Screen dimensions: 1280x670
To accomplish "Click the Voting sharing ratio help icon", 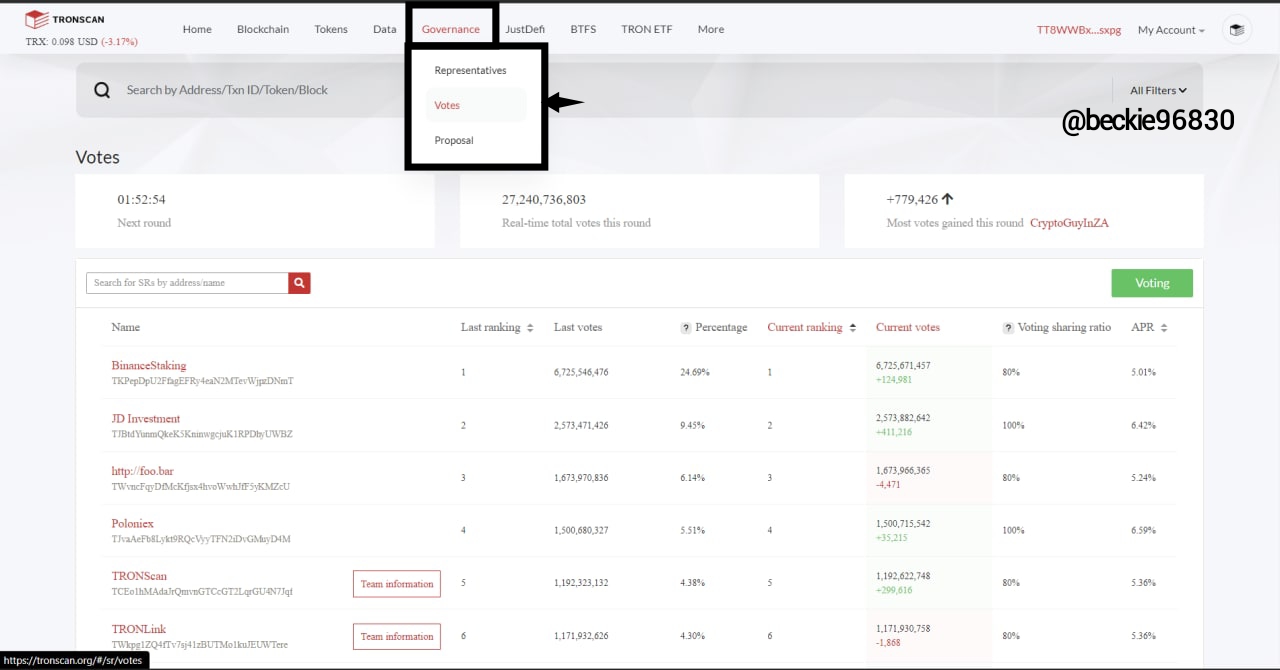I will 1008,328.
